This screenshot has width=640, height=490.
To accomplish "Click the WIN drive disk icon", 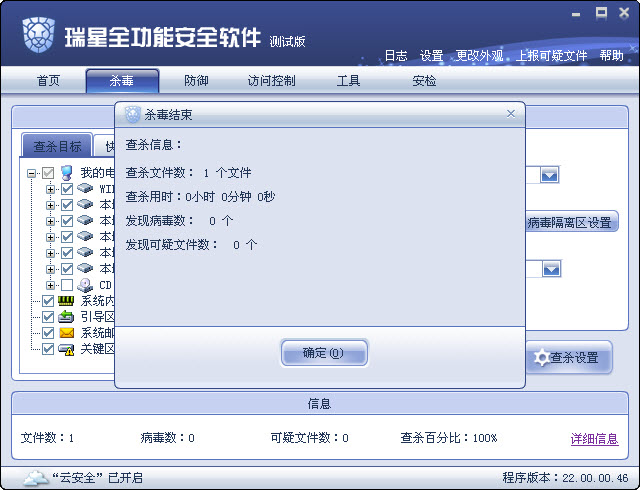I will tap(85, 188).
